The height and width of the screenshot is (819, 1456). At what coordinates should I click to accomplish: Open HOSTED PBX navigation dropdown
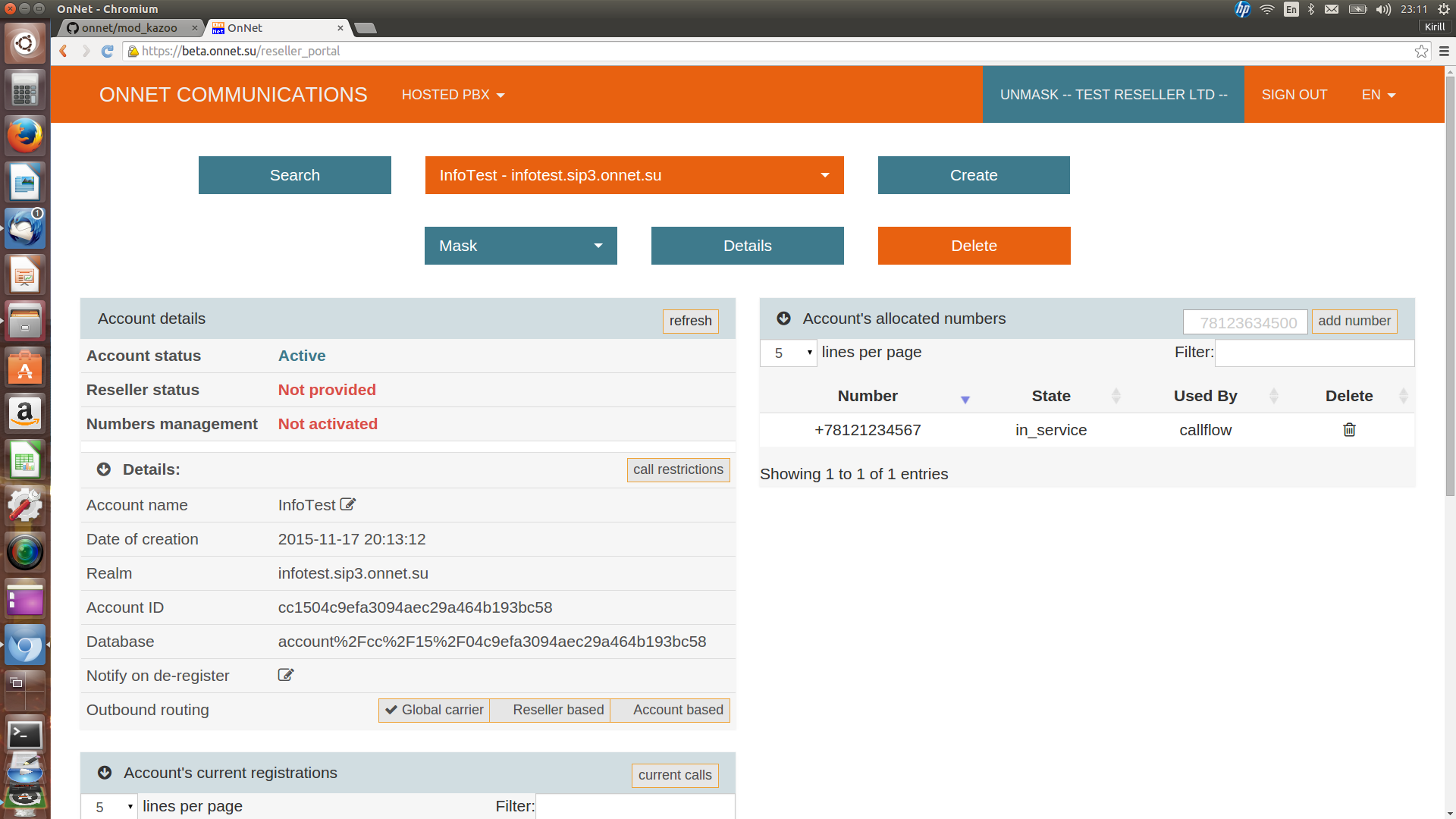453,95
